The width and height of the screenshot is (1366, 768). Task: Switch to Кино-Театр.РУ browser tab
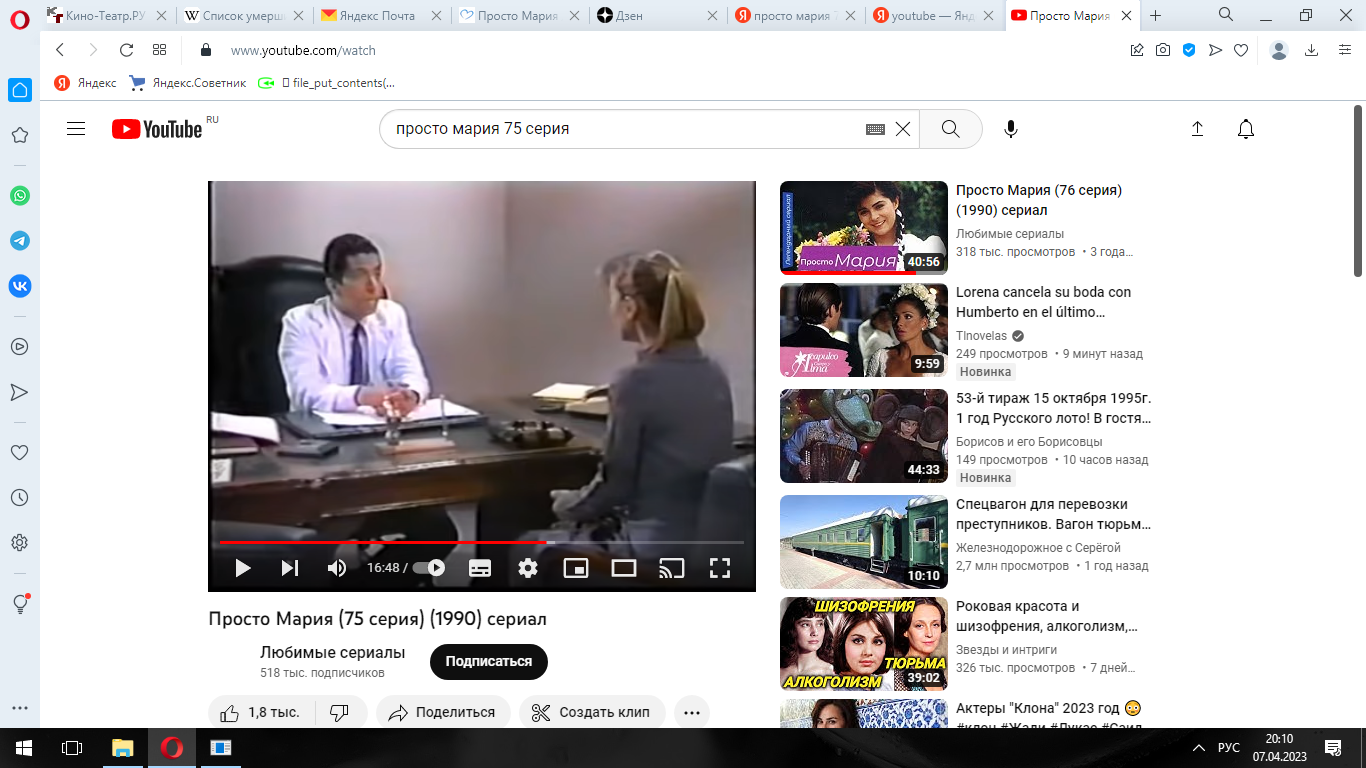105,15
